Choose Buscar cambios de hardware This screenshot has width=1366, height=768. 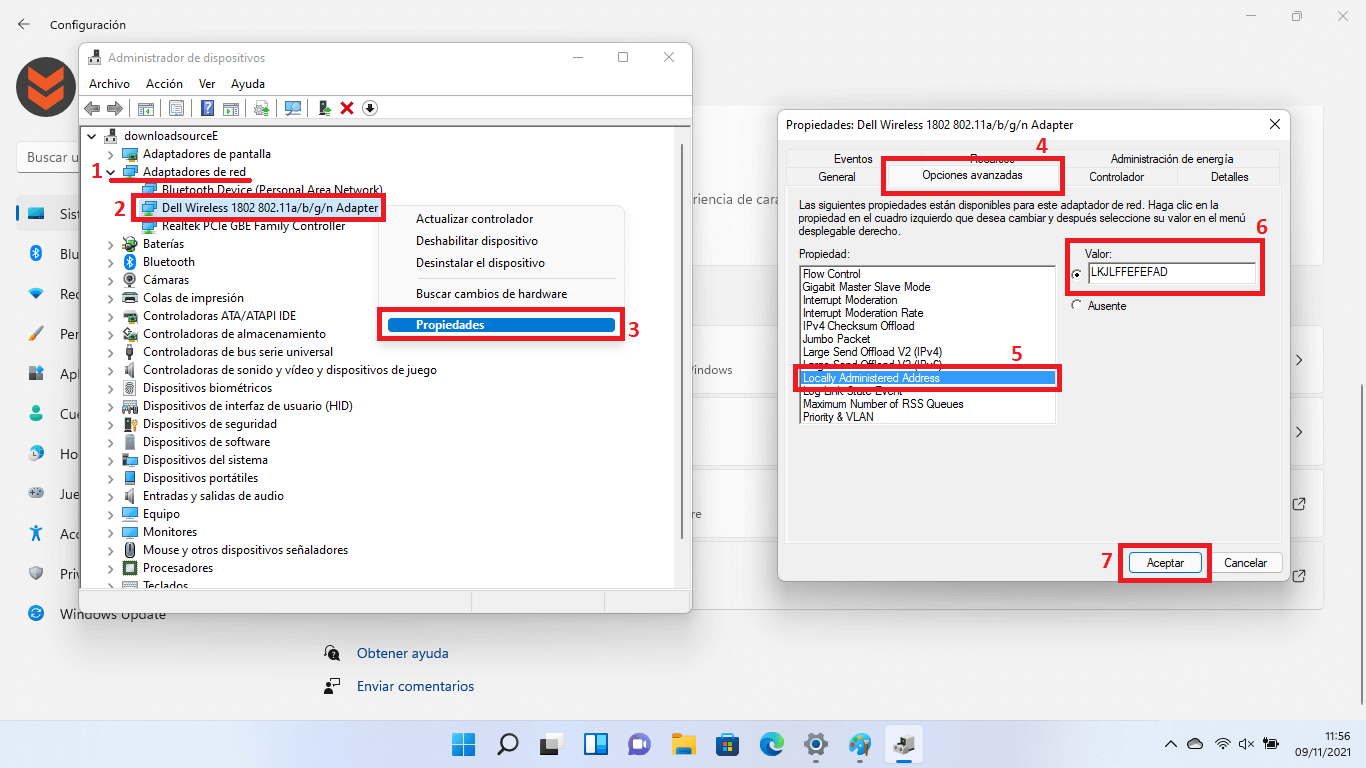pyautogui.click(x=491, y=294)
